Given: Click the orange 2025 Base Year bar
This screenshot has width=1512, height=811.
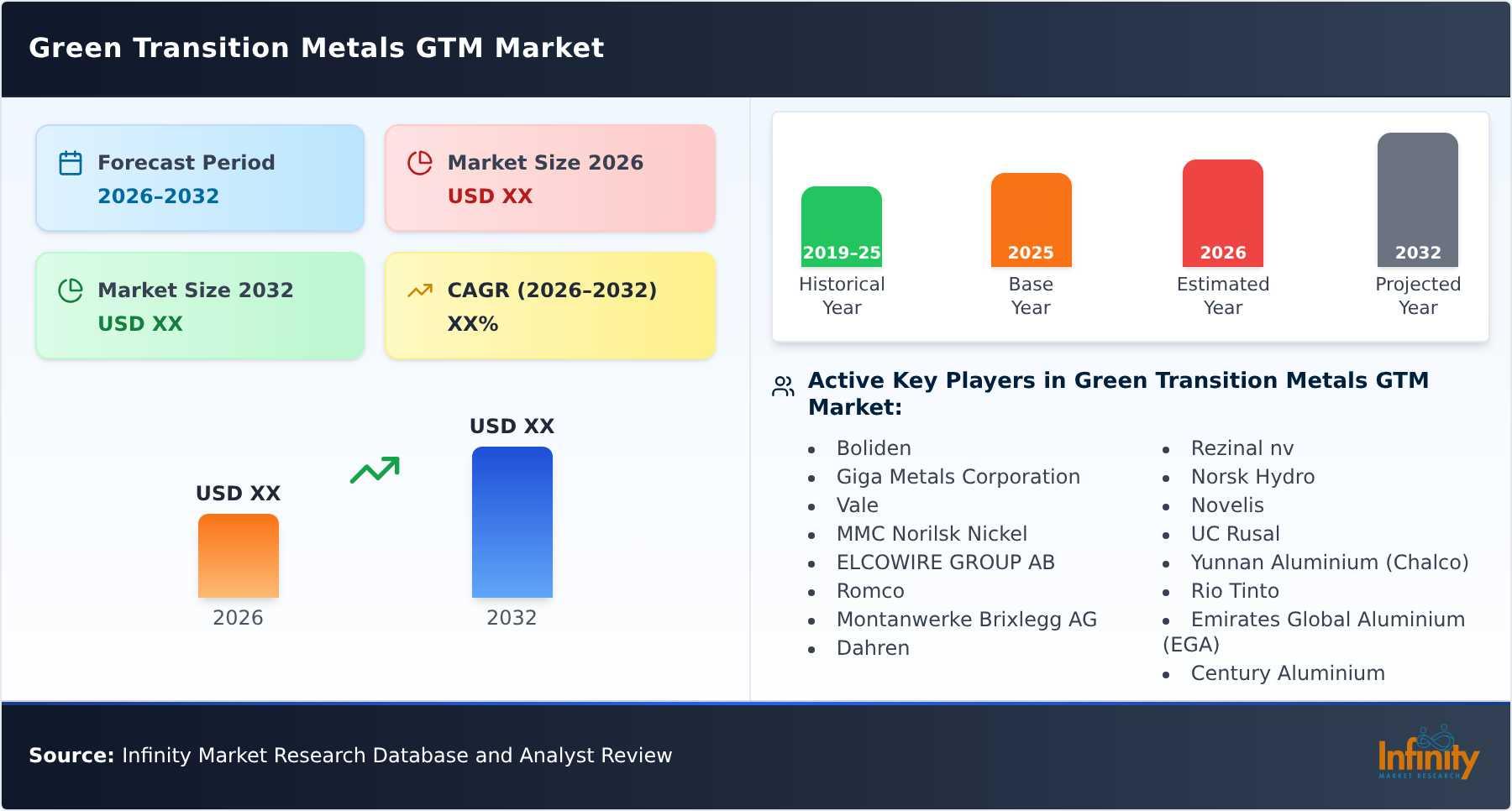Looking at the screenshot, I should coord(1032,220).
